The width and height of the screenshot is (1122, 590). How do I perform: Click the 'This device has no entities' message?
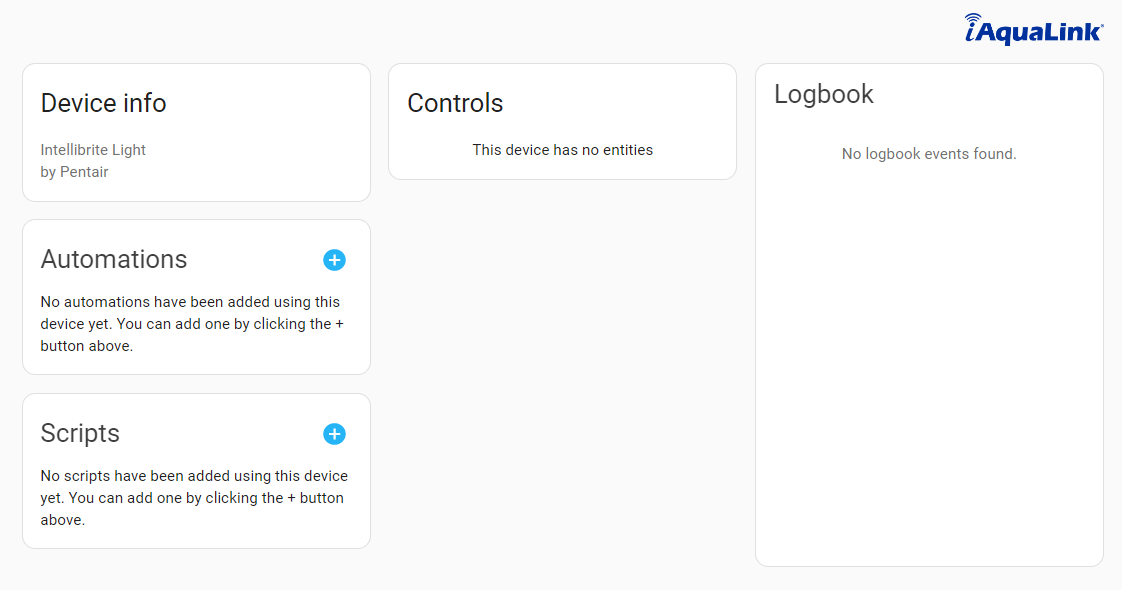(x=562, y=149)
